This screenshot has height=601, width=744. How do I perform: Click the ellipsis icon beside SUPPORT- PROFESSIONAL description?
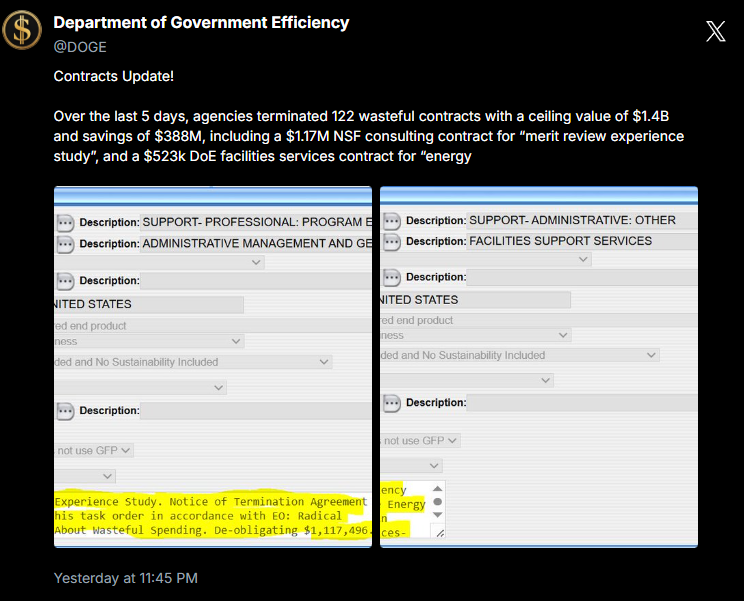point(66,223)
